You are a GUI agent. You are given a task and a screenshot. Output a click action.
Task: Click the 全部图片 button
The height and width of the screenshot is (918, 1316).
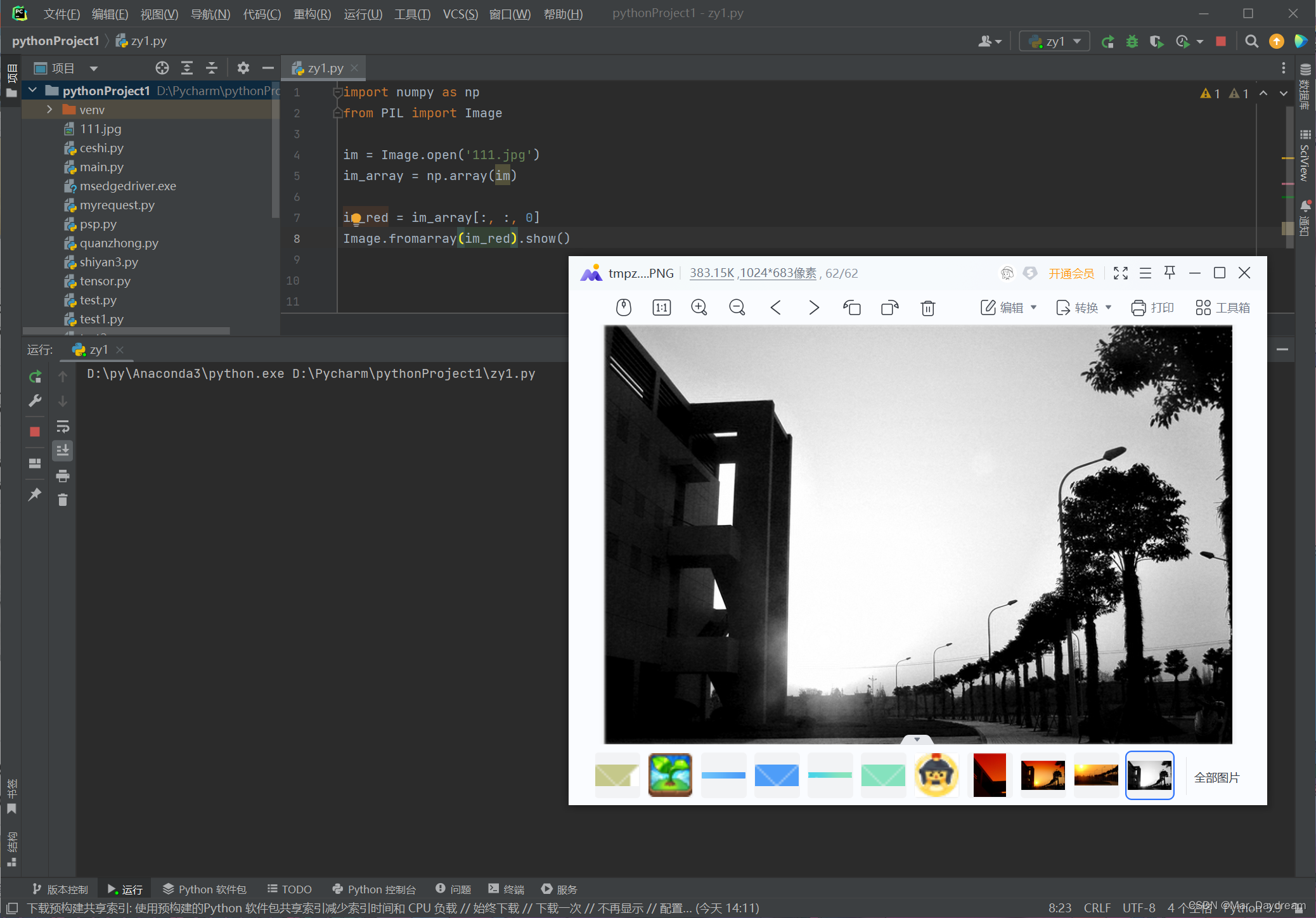1216,777
